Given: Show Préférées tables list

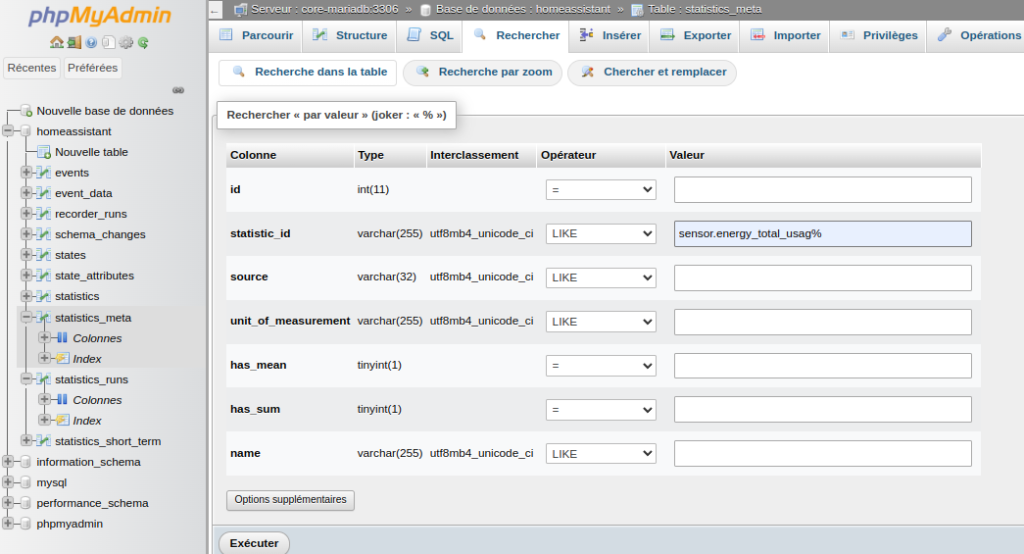Looking at the screenshot, I should pyautogui.click(x=93, y=68).
